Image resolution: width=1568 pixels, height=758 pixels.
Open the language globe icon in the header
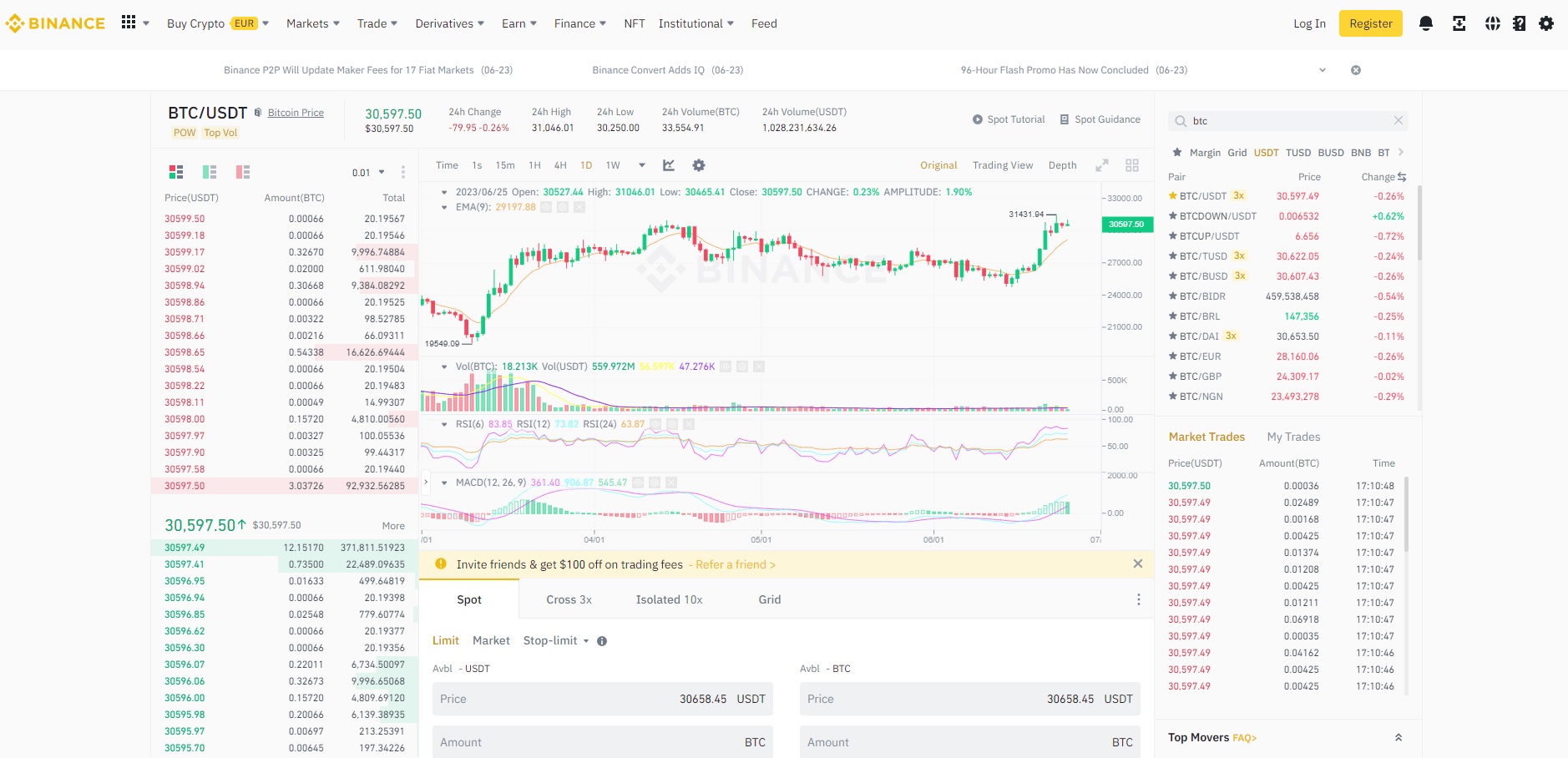point(1493,23)
